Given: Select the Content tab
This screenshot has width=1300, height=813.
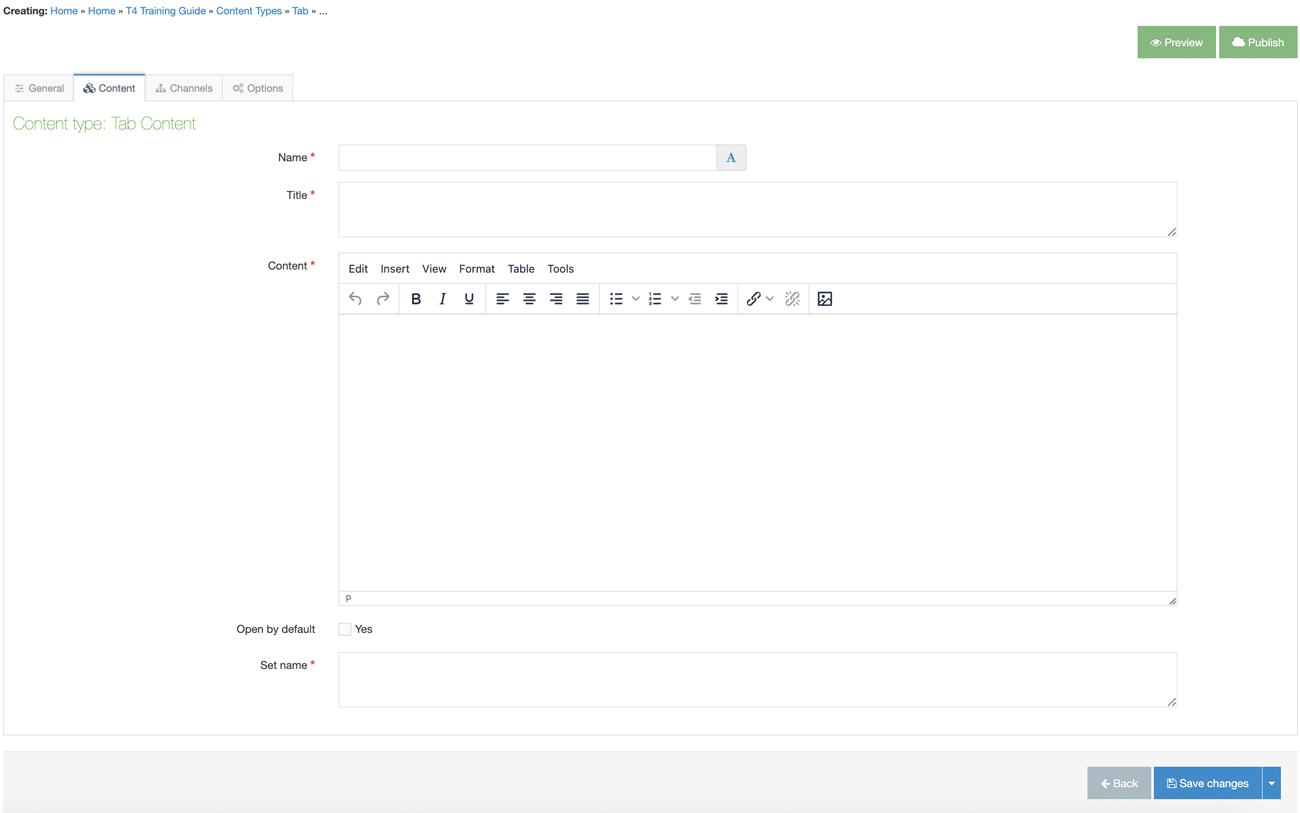Looking at the screenshot, I should tap(109, 88).
